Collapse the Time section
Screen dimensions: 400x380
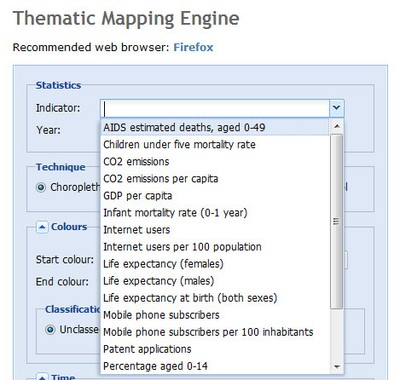coord(42,377)
